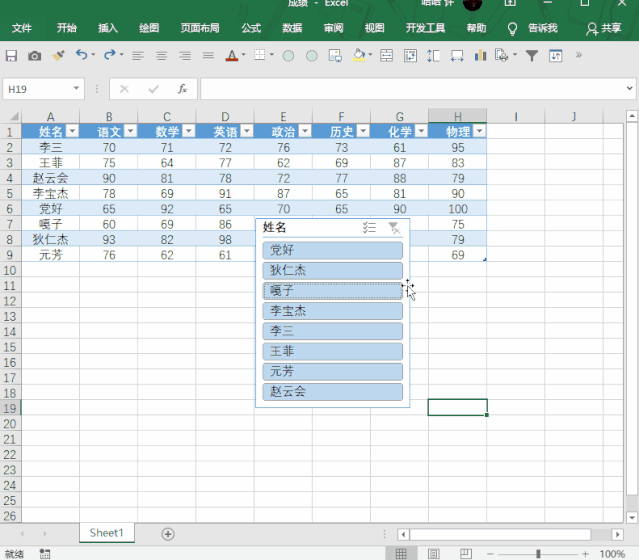
Task: Align text right
Action: pos(185,55)
